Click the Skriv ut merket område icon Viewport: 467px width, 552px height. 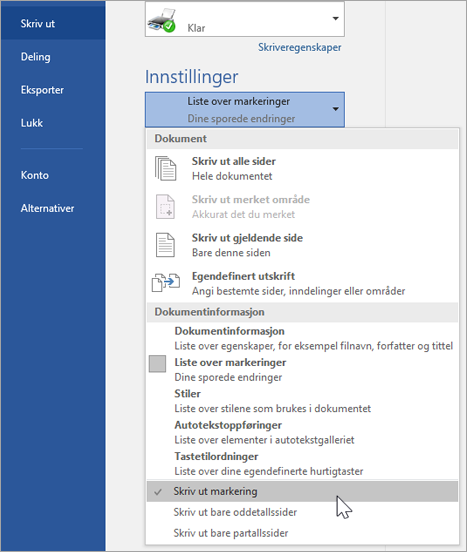coord(165,207)
